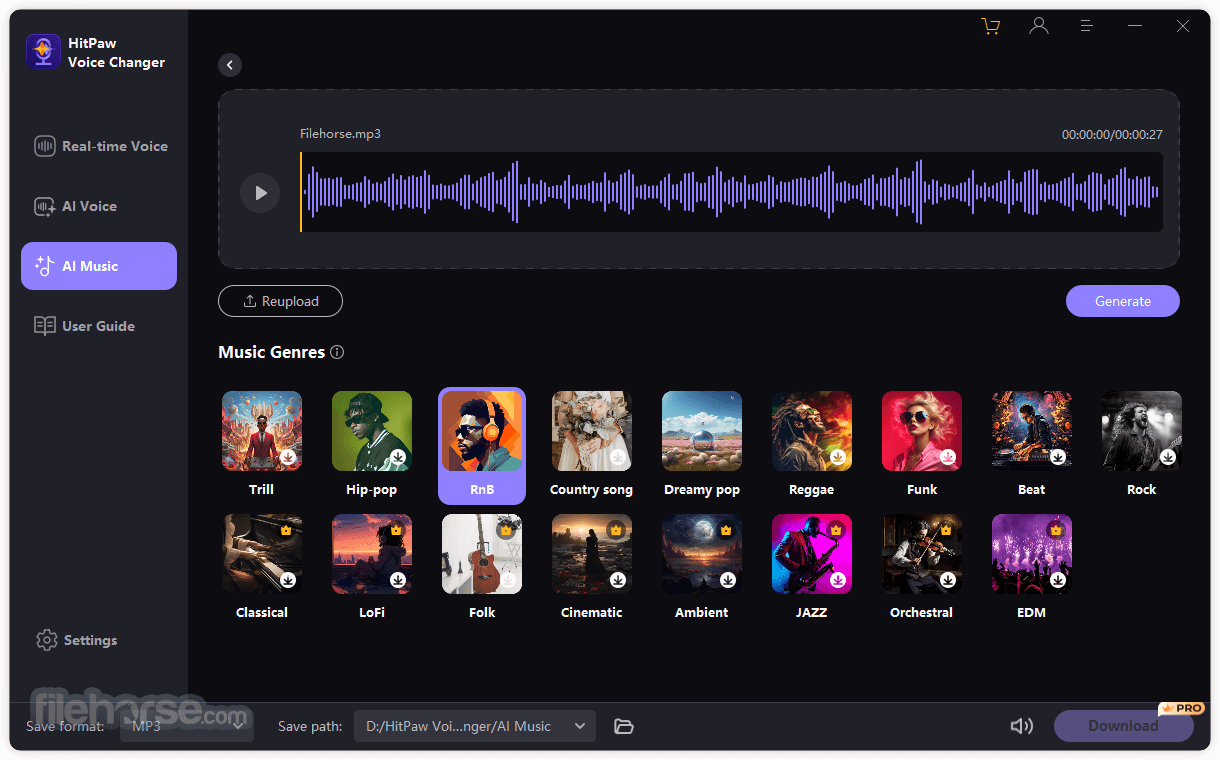Select the Ambient genre thumbnail
Image resolution: width=1220 pixels, height=760 pixels.
click(702, 554)
